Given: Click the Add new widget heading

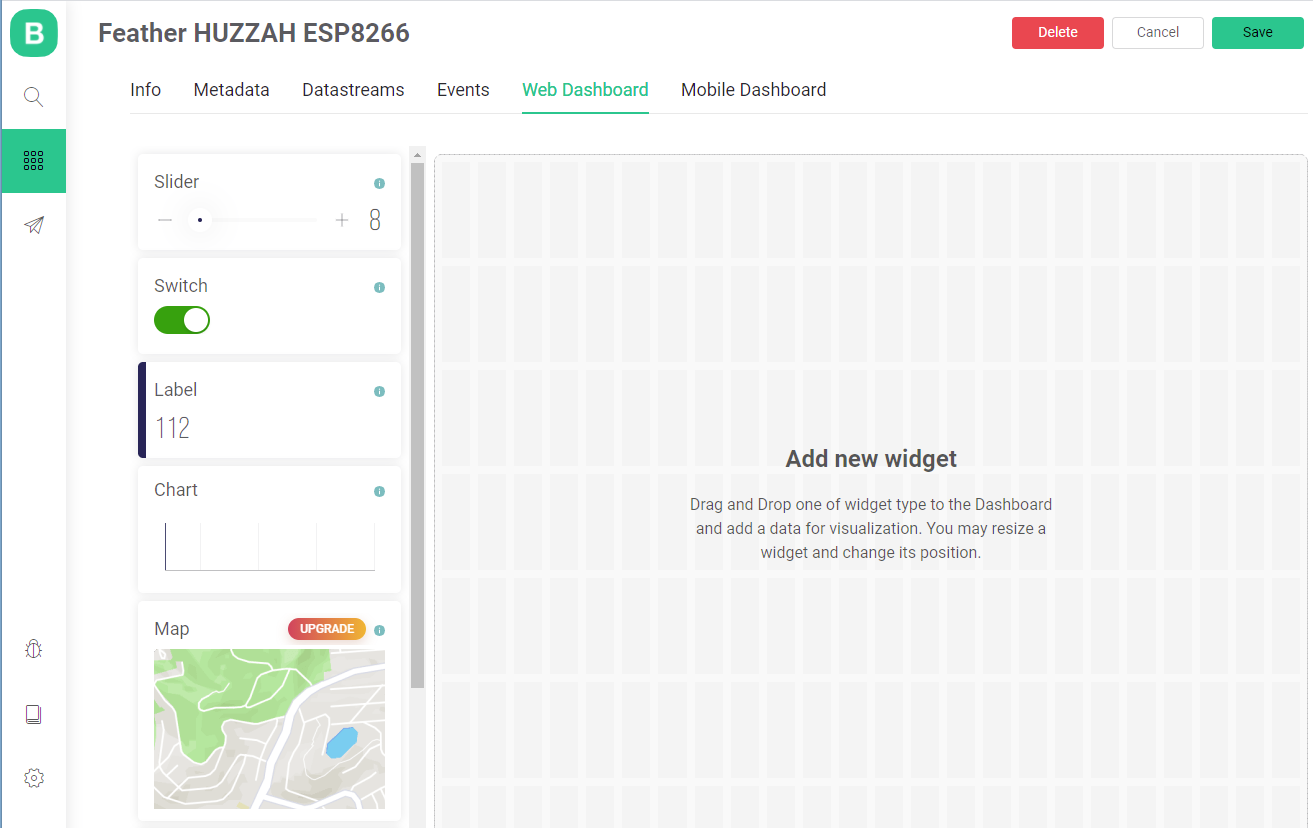Looking at the screenshot, I should click(x=871, y=459).
